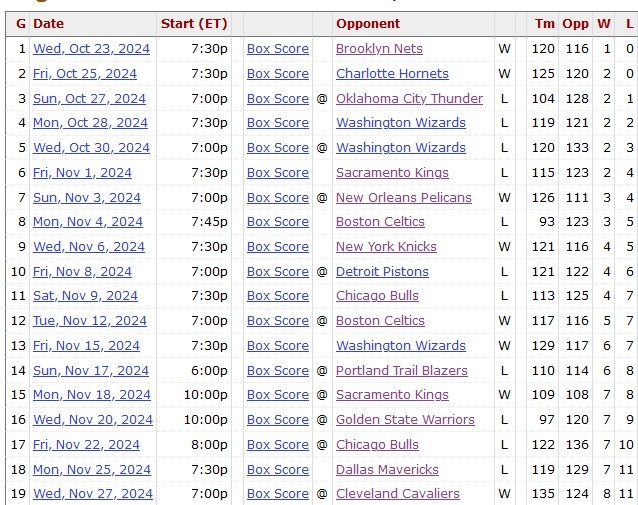Select the Sat, Nov 9, 2024 date link

(85, 296)
